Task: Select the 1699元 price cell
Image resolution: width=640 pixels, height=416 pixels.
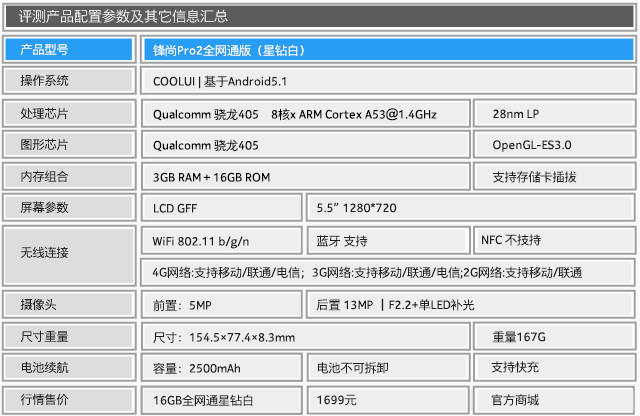Action: point(388,400)
